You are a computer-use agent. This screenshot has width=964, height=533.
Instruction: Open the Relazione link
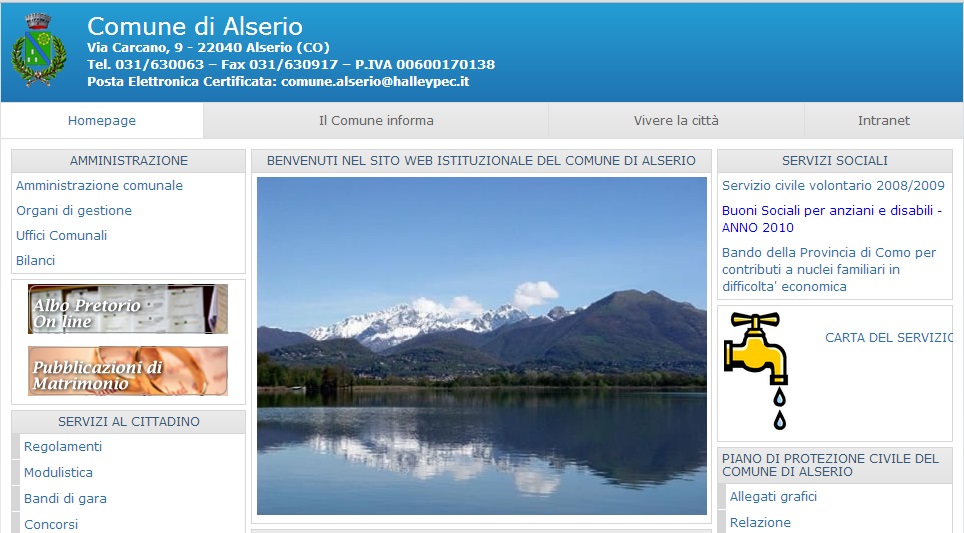760,523
